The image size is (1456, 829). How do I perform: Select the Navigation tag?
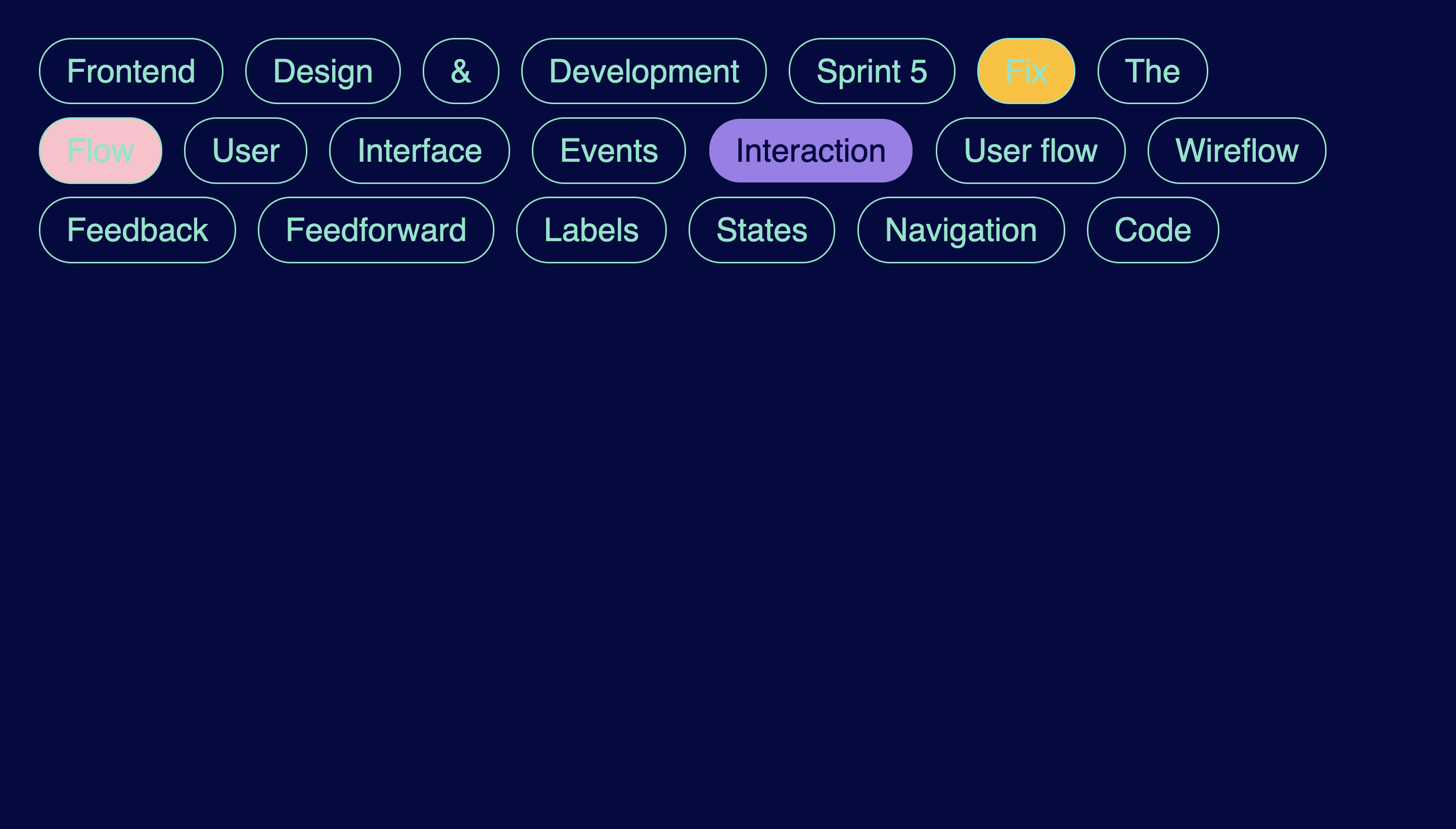pos(961,230)
